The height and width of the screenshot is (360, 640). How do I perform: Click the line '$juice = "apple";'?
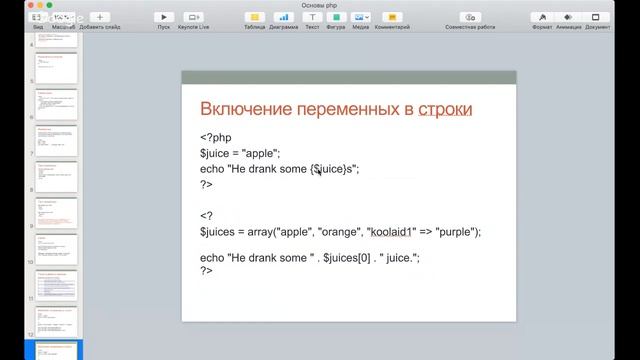(240, 153)
